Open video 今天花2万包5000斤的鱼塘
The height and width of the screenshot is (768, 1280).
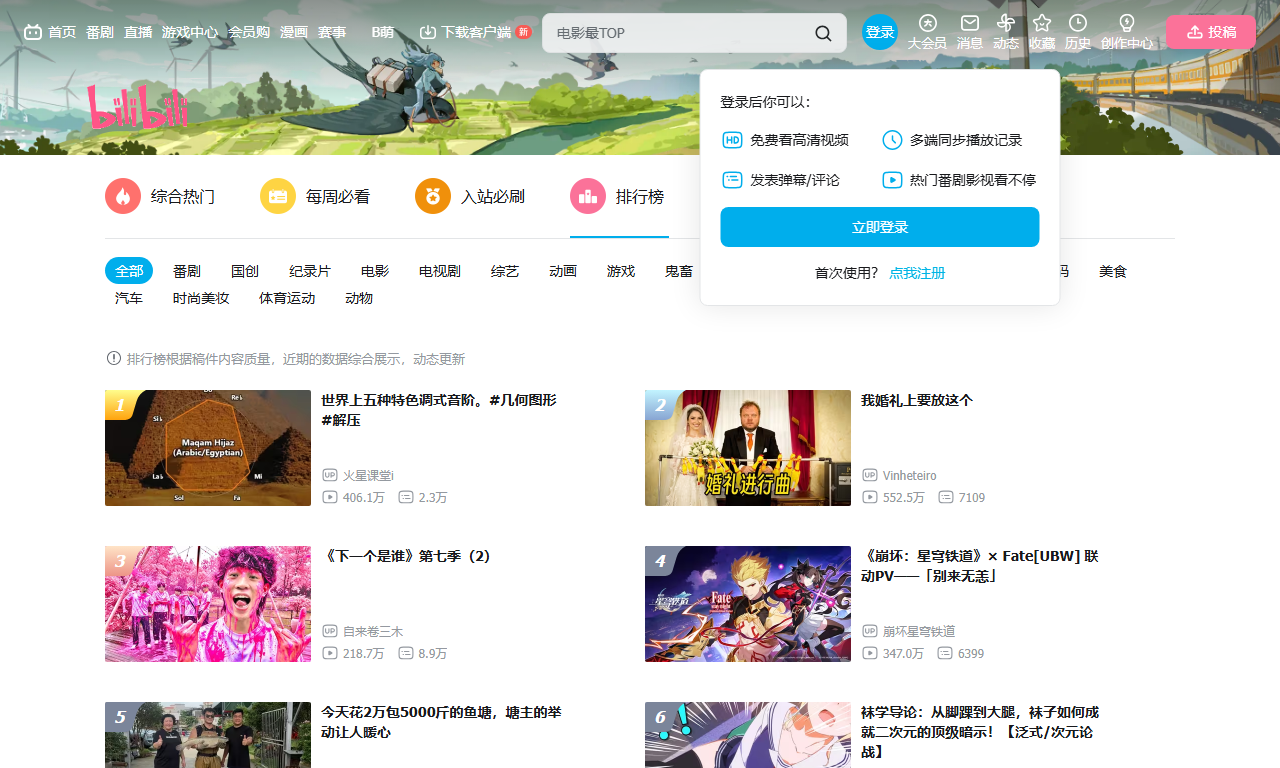[x=441, y=722]
